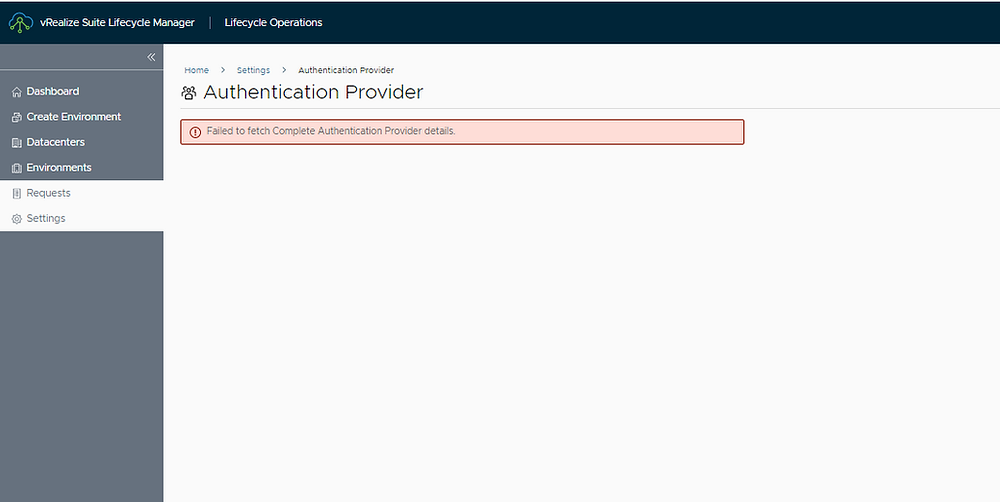Click the Authentication Provider users icon

(189, 93)
